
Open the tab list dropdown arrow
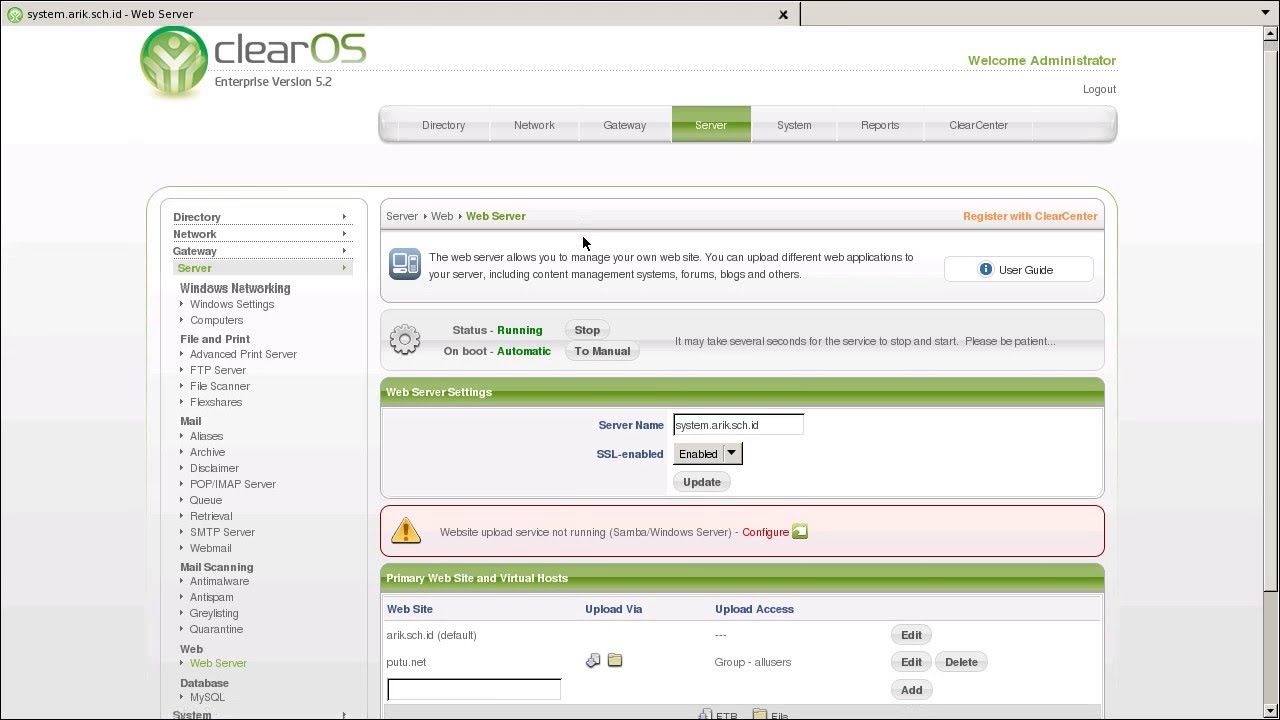1266,13
